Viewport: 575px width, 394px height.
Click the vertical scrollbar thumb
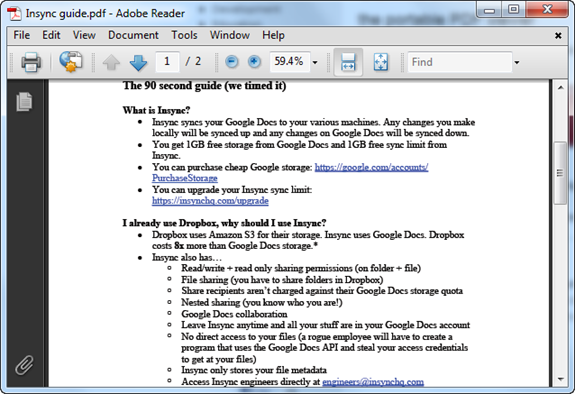[560, 173]
